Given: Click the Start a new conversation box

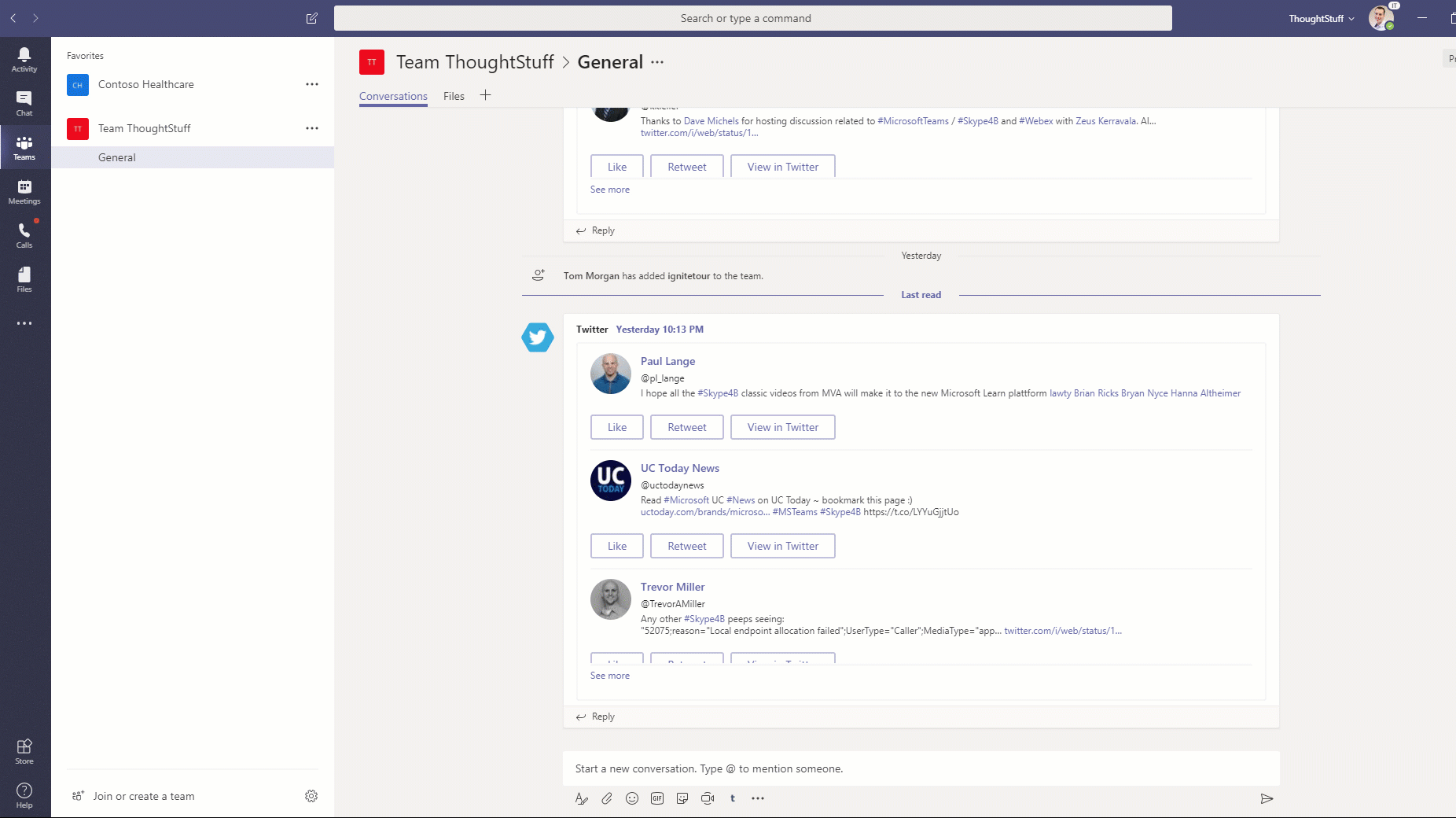Looking at the screenshot, I should 921,768.
